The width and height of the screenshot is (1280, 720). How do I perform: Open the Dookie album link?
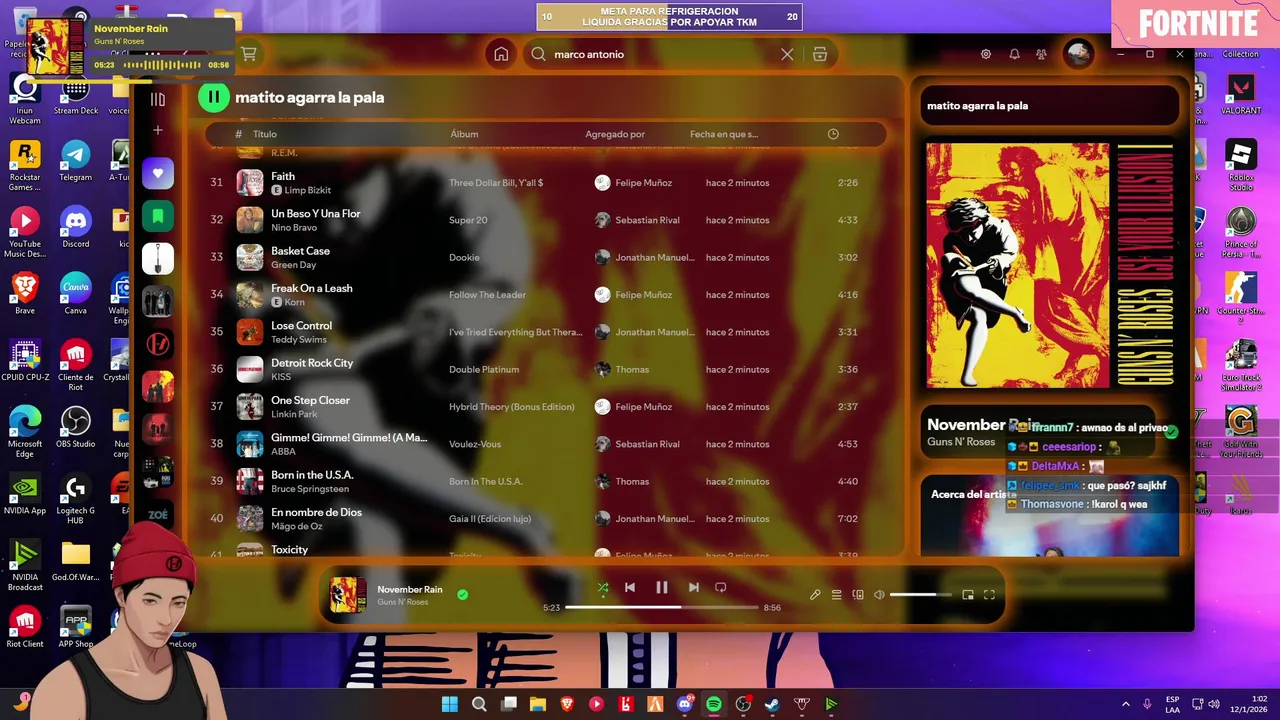[x=464, y=257]
